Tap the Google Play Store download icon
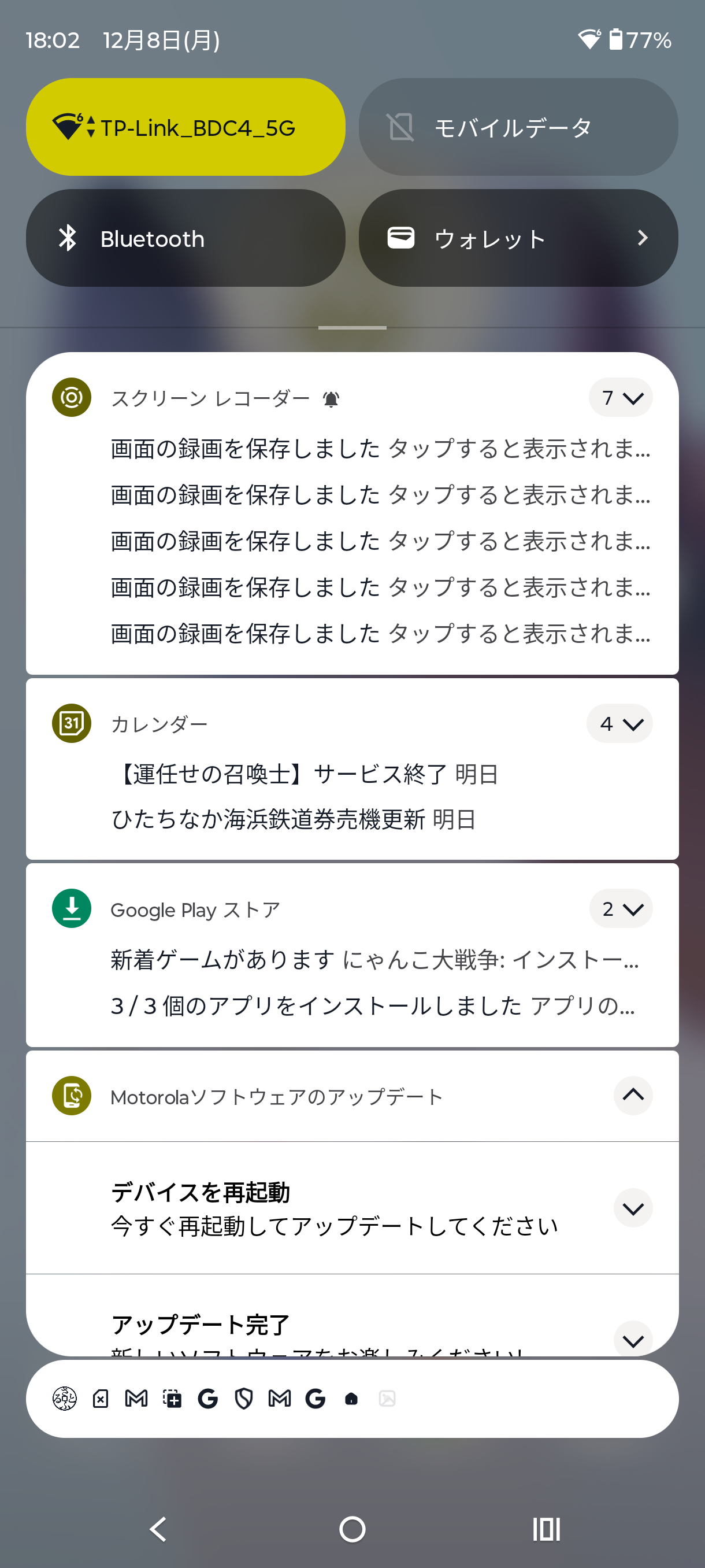 click(x=72, y=908)
